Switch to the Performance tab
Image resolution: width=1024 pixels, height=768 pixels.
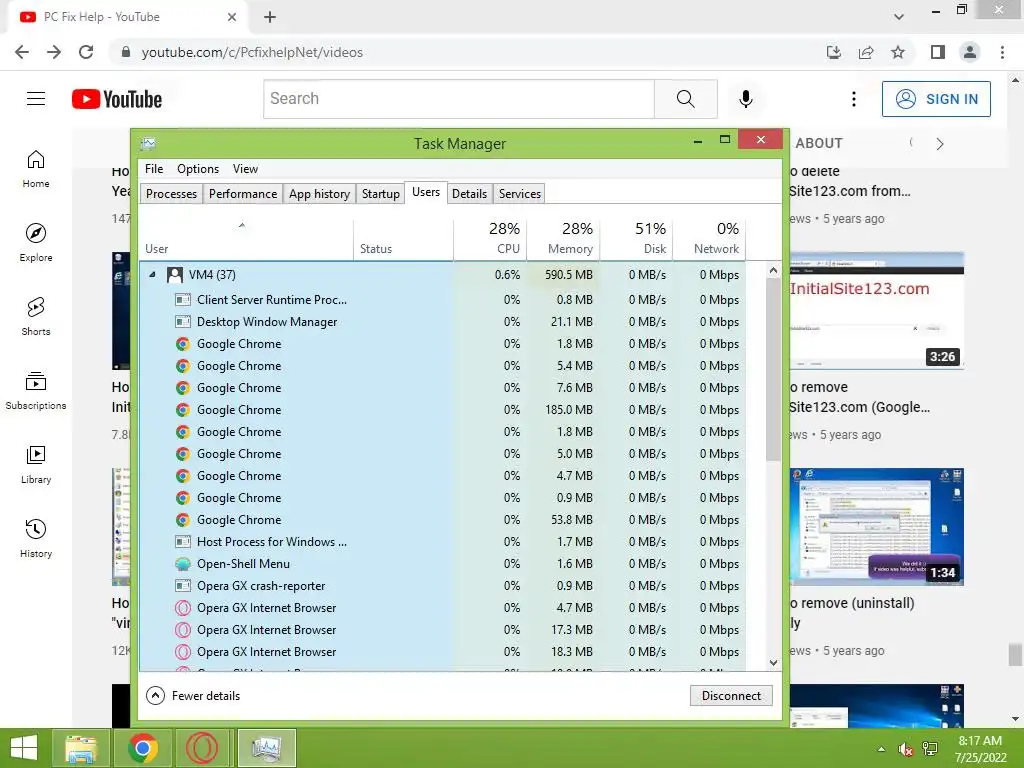(243, 194)
